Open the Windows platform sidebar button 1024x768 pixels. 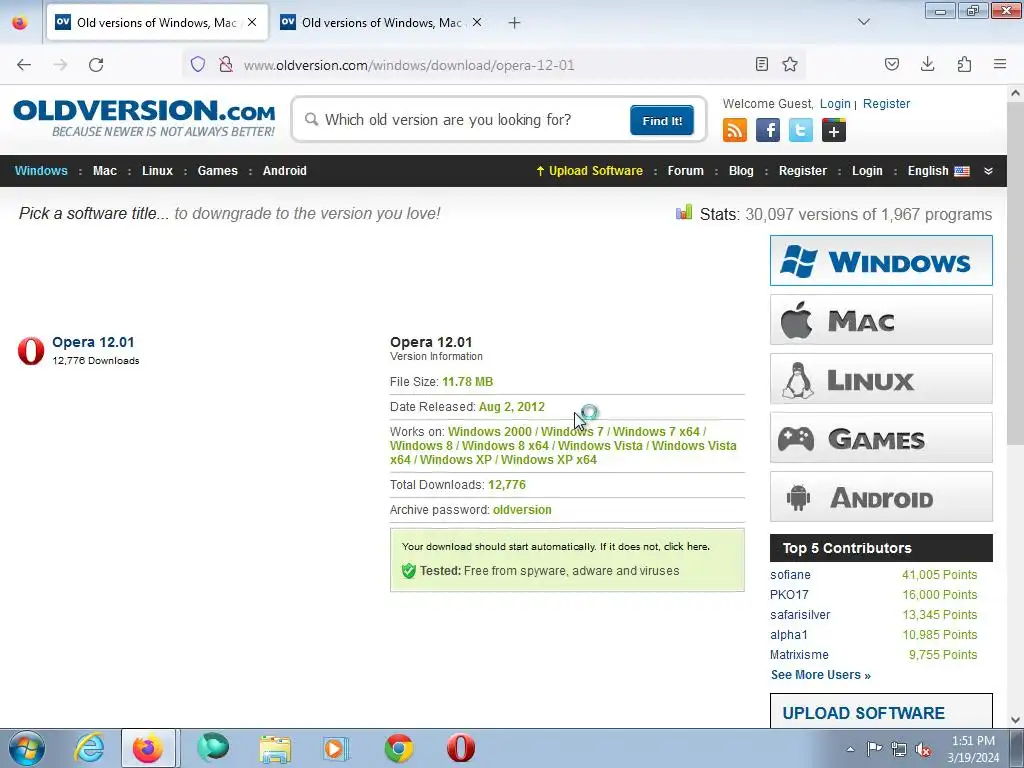[881, 261]
